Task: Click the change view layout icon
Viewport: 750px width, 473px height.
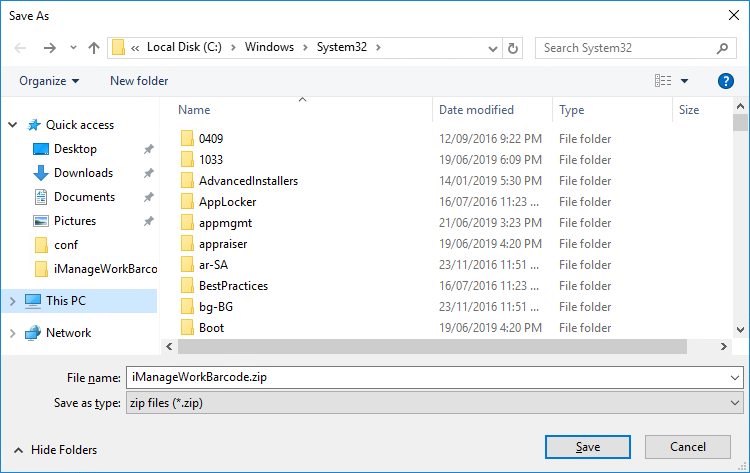Action: coord(663,81)
